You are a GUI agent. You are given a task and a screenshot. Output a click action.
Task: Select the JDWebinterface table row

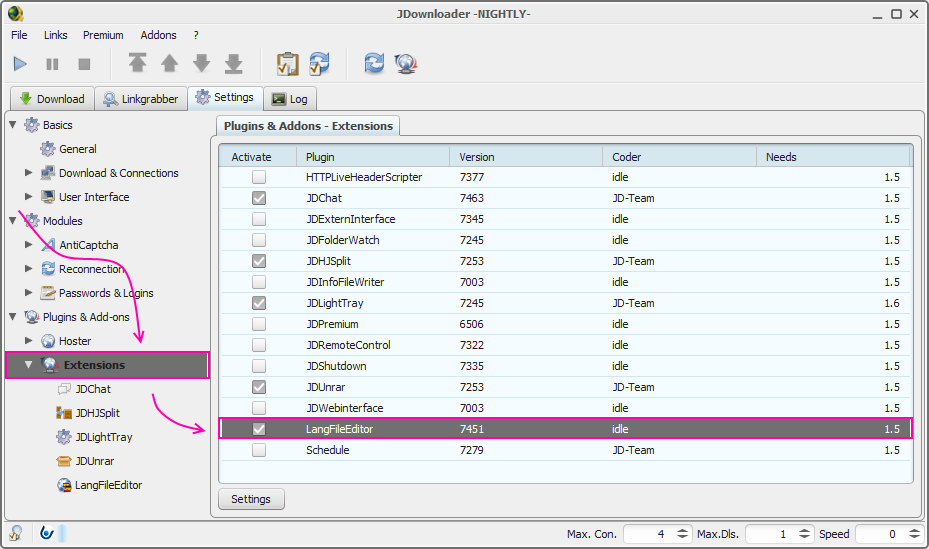pyautogui.click(x=565, y=408)
